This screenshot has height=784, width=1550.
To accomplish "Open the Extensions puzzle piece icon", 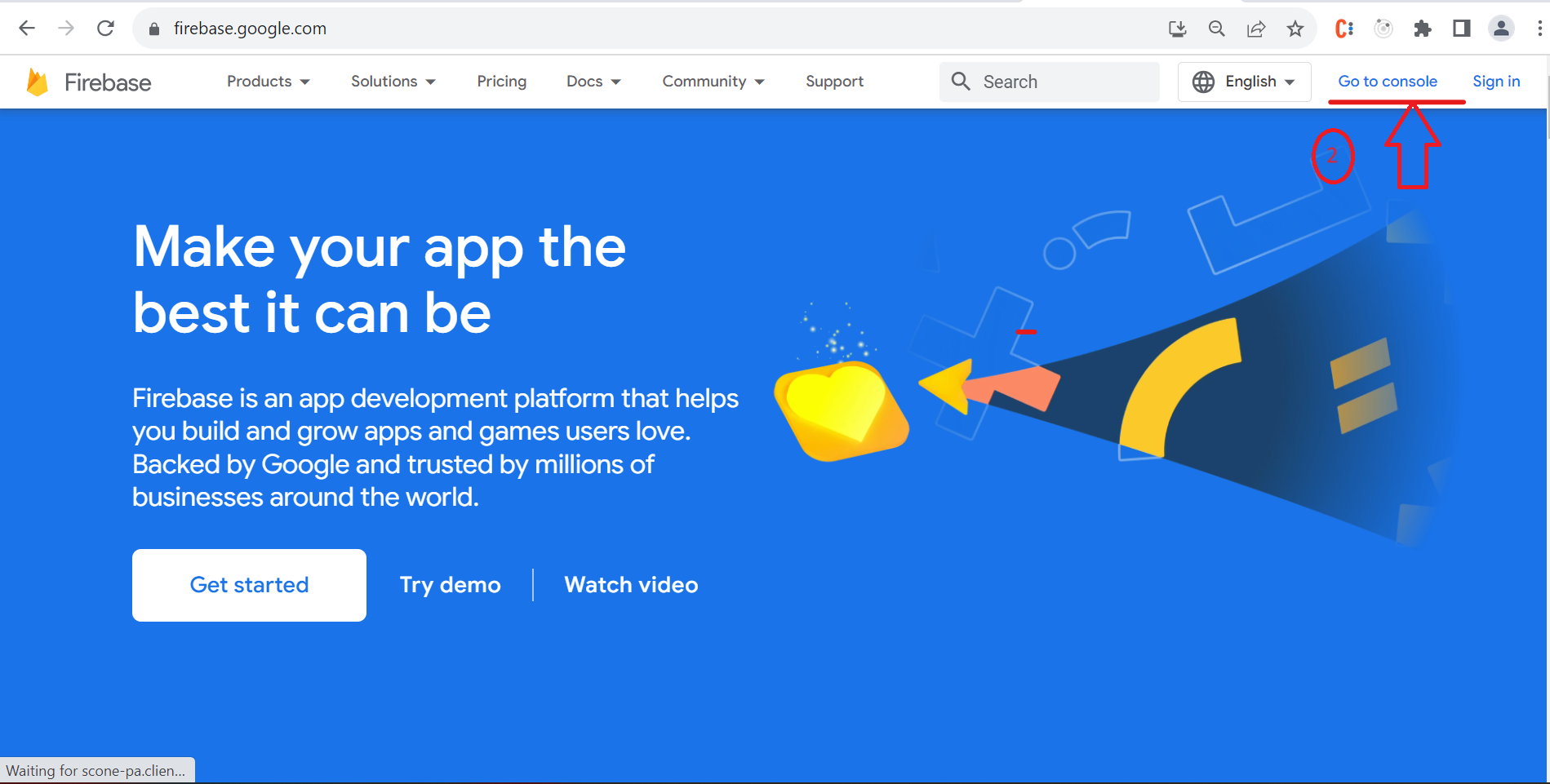I will point(1423,29).
